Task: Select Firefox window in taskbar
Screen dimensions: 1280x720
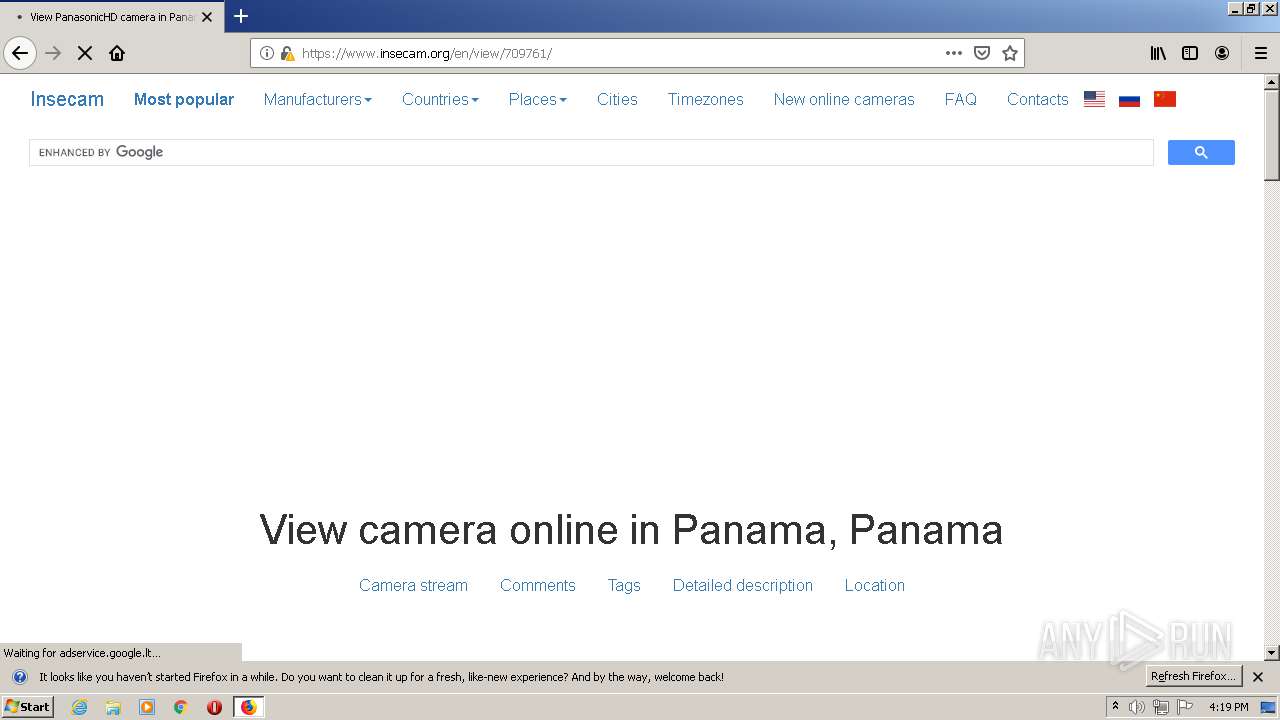Action: click(248, 707)
